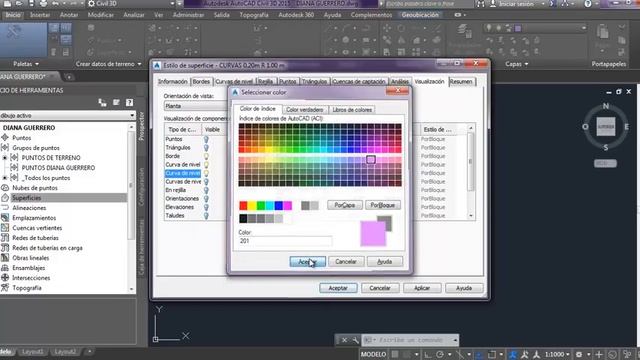The image size is (640, 360).
Task: Open the annotation scale 1:1000 dropdown
Action: click(557, 355)
